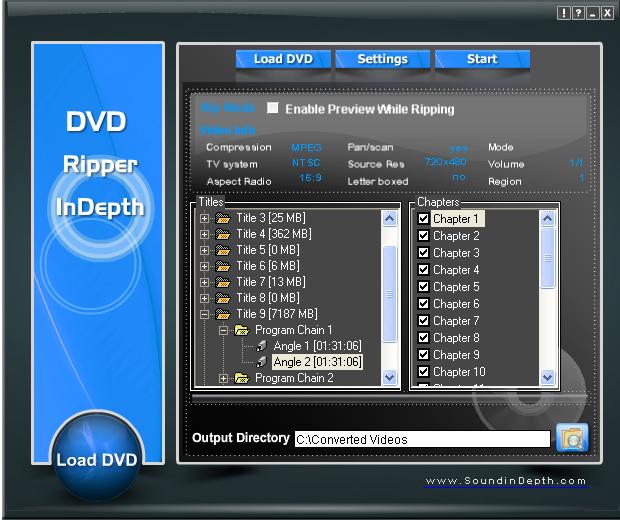620x520 pixels.
Task: Open the Settings button
Action: click(x=382, y=59)
